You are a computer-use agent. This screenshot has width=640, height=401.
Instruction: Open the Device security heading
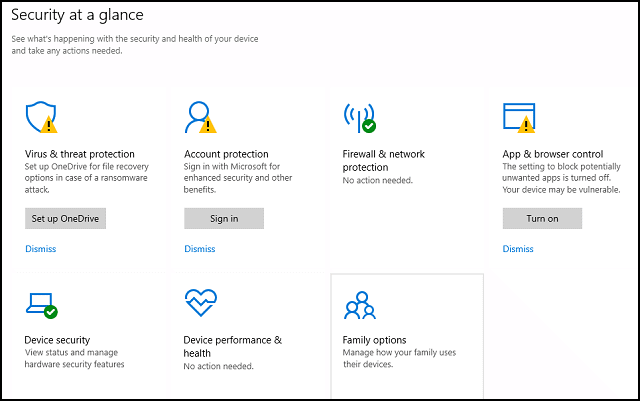[57, 340]
